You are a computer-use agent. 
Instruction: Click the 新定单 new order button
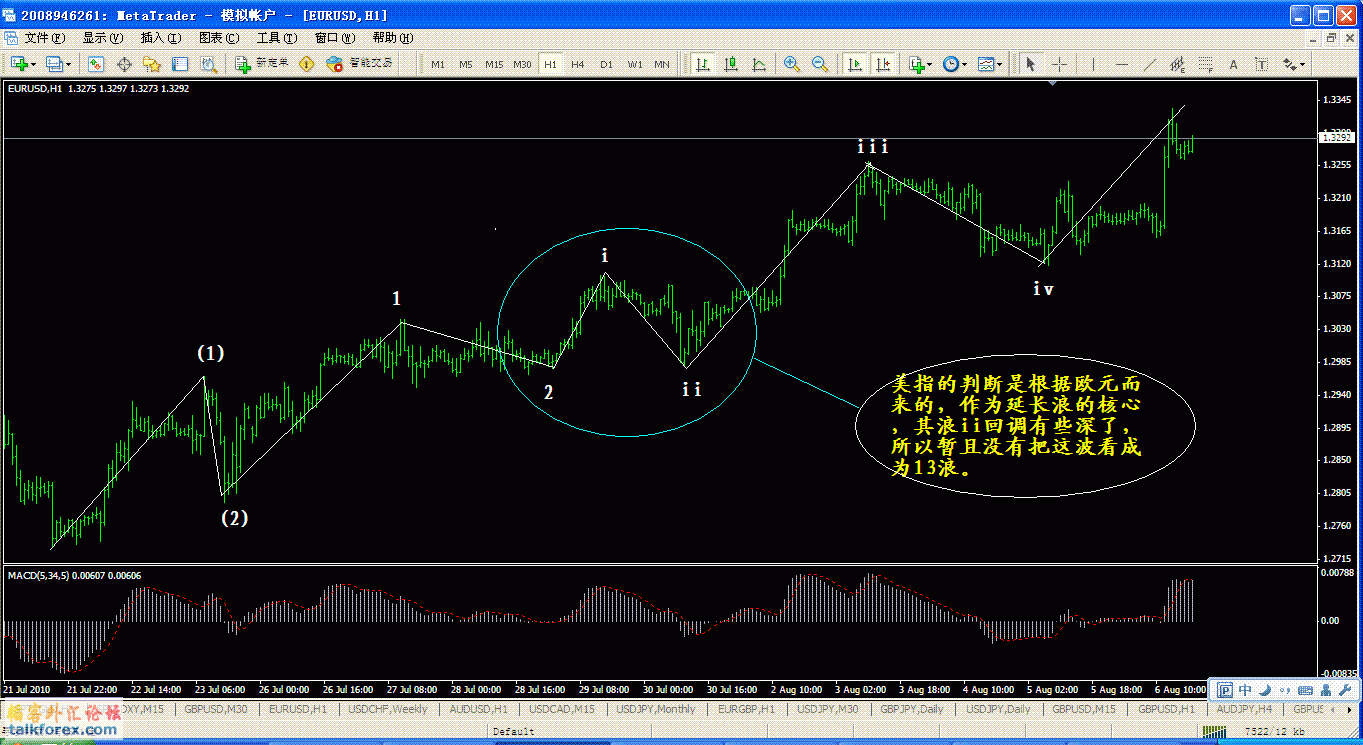point(263,64)
